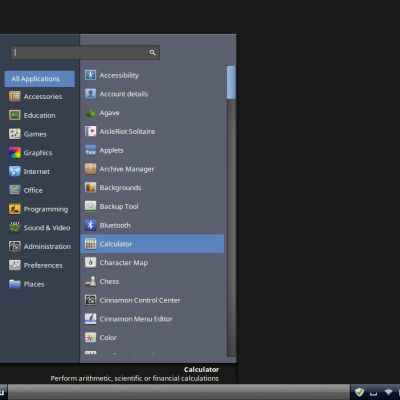Viewport: 400px width, 400px height.
Task: Click 'Archive Manager' text entry
Action: pos(127,169)
